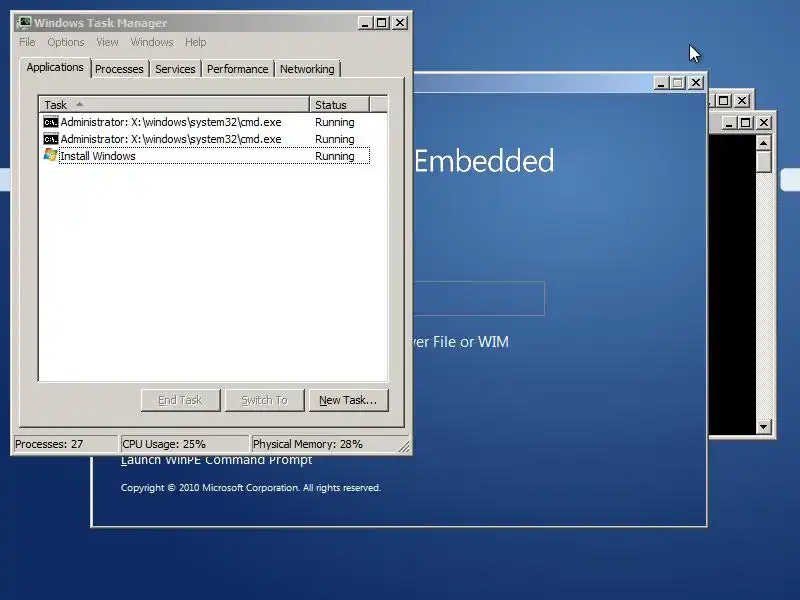Screen dimensions: 800x600
Task: Click the Physical Memory: 28% status entry
Action: tap(324, 444)
